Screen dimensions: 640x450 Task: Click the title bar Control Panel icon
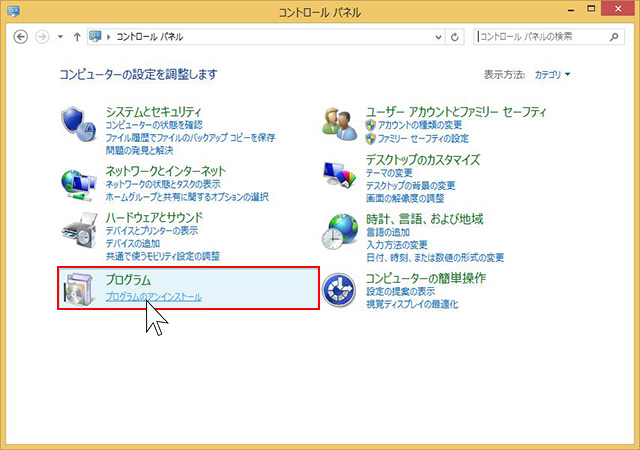pyautogui.click(x=13, y=11)
